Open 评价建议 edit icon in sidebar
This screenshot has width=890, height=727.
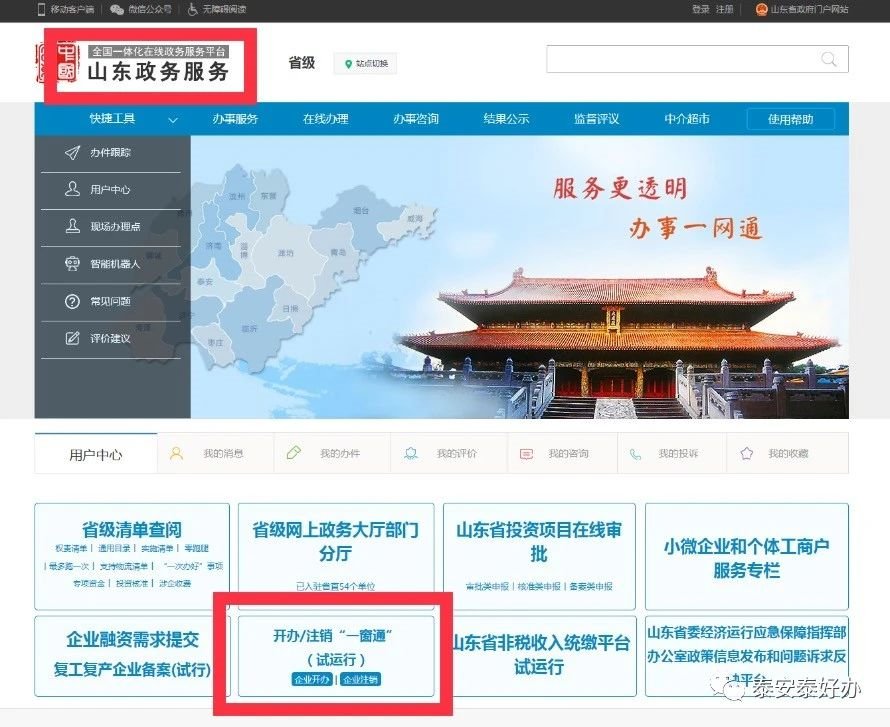[72, 338]
